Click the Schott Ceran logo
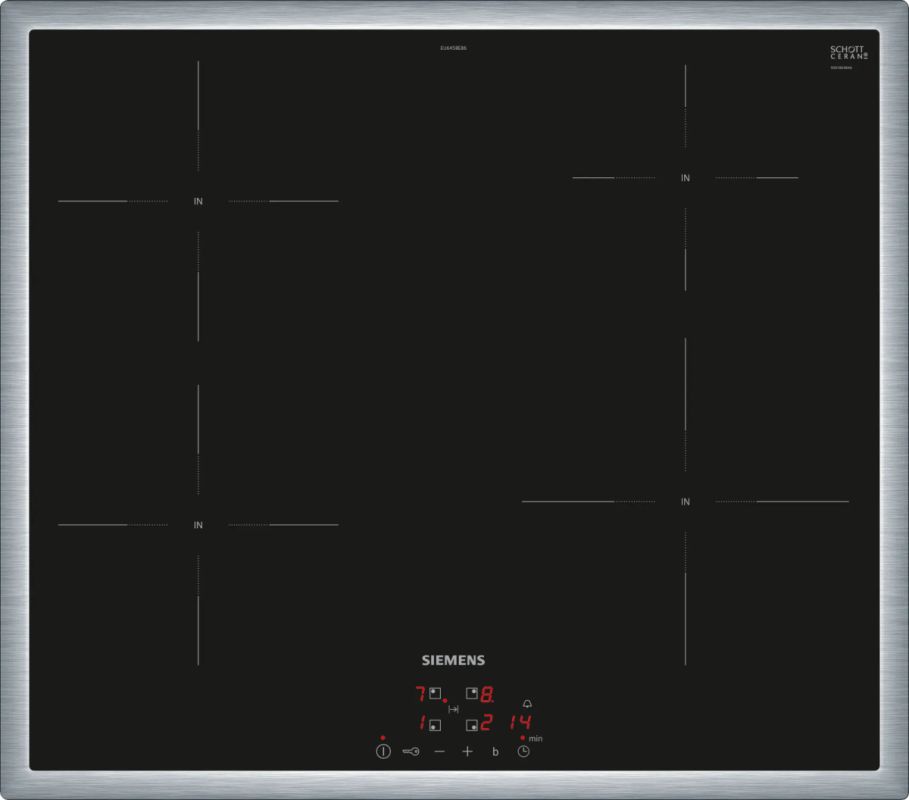 click(846, 54)
